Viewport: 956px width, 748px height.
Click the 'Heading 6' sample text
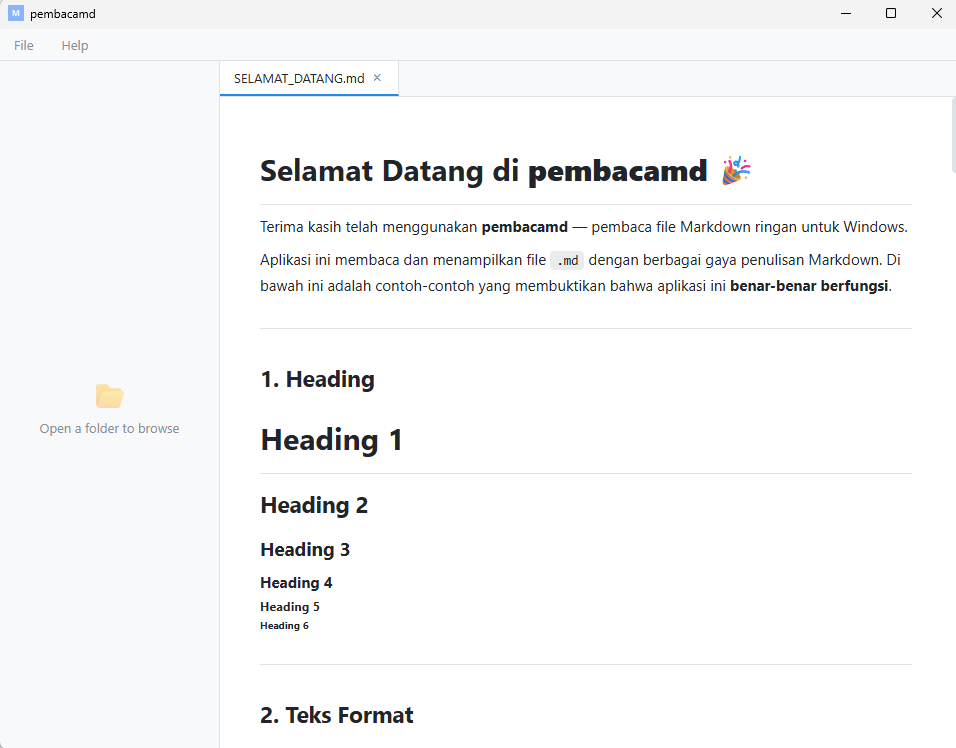point(284,625)
